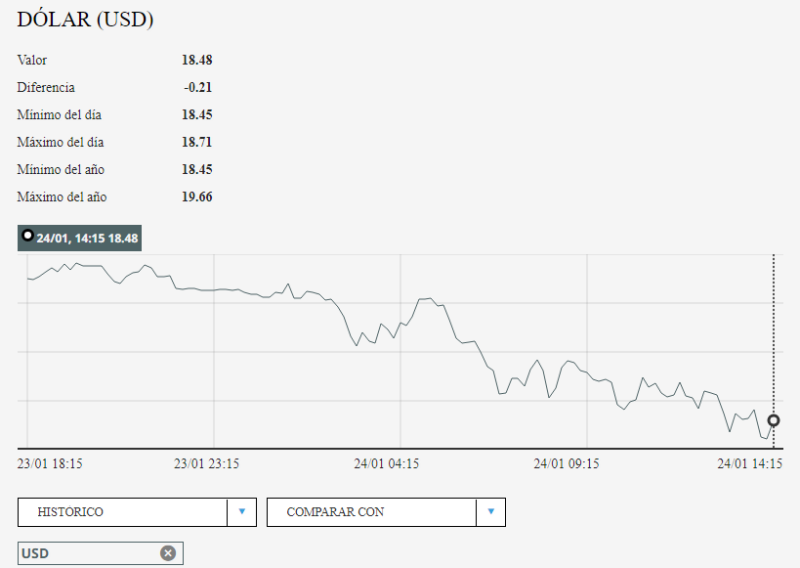Click the Diferencia label
This screenshot has height=568, width=800.
(x=46, y=87)
